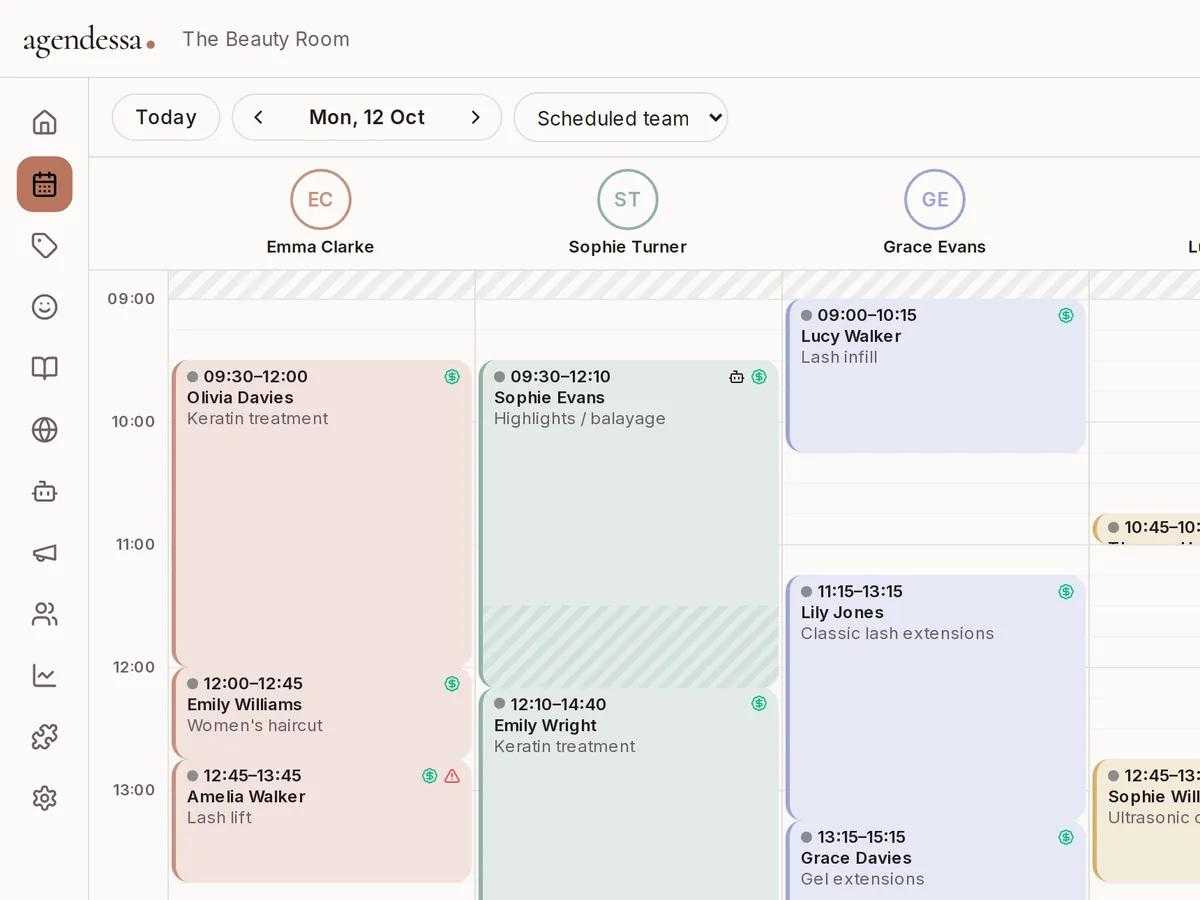Open the megaphone marketing icon
1200x900 pixels.
click(x=44, y=553)
